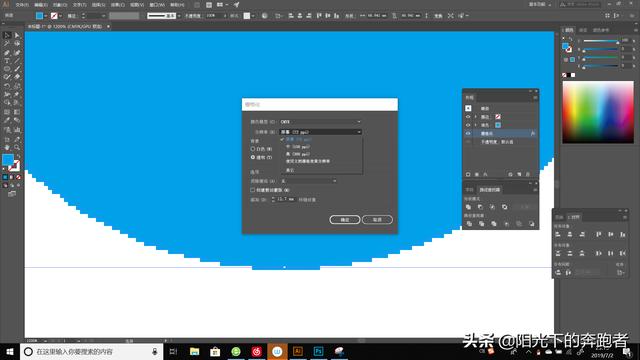
Task: Select the Line Segment tool
Action: tap(17, 60)
